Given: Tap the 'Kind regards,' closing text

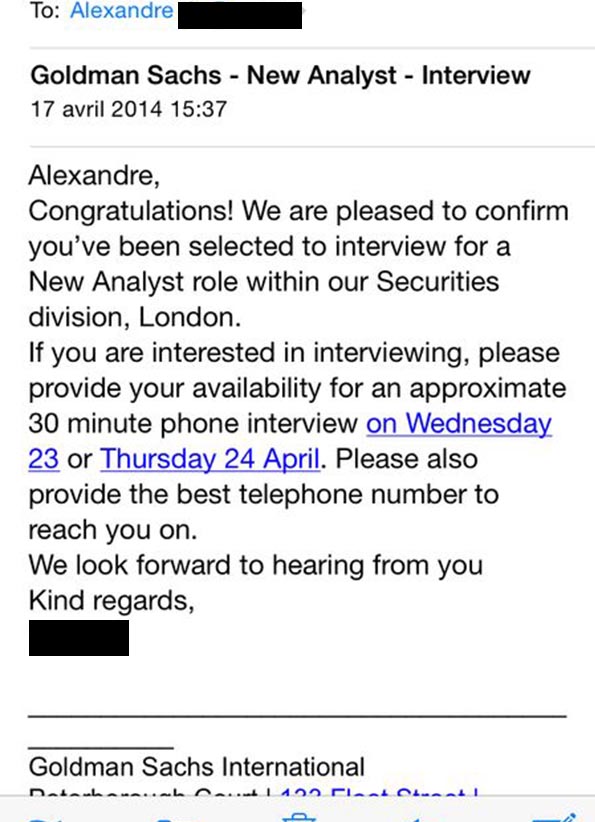Looking at the screenshot, I should pyautogui.click(x=112, y=600).
